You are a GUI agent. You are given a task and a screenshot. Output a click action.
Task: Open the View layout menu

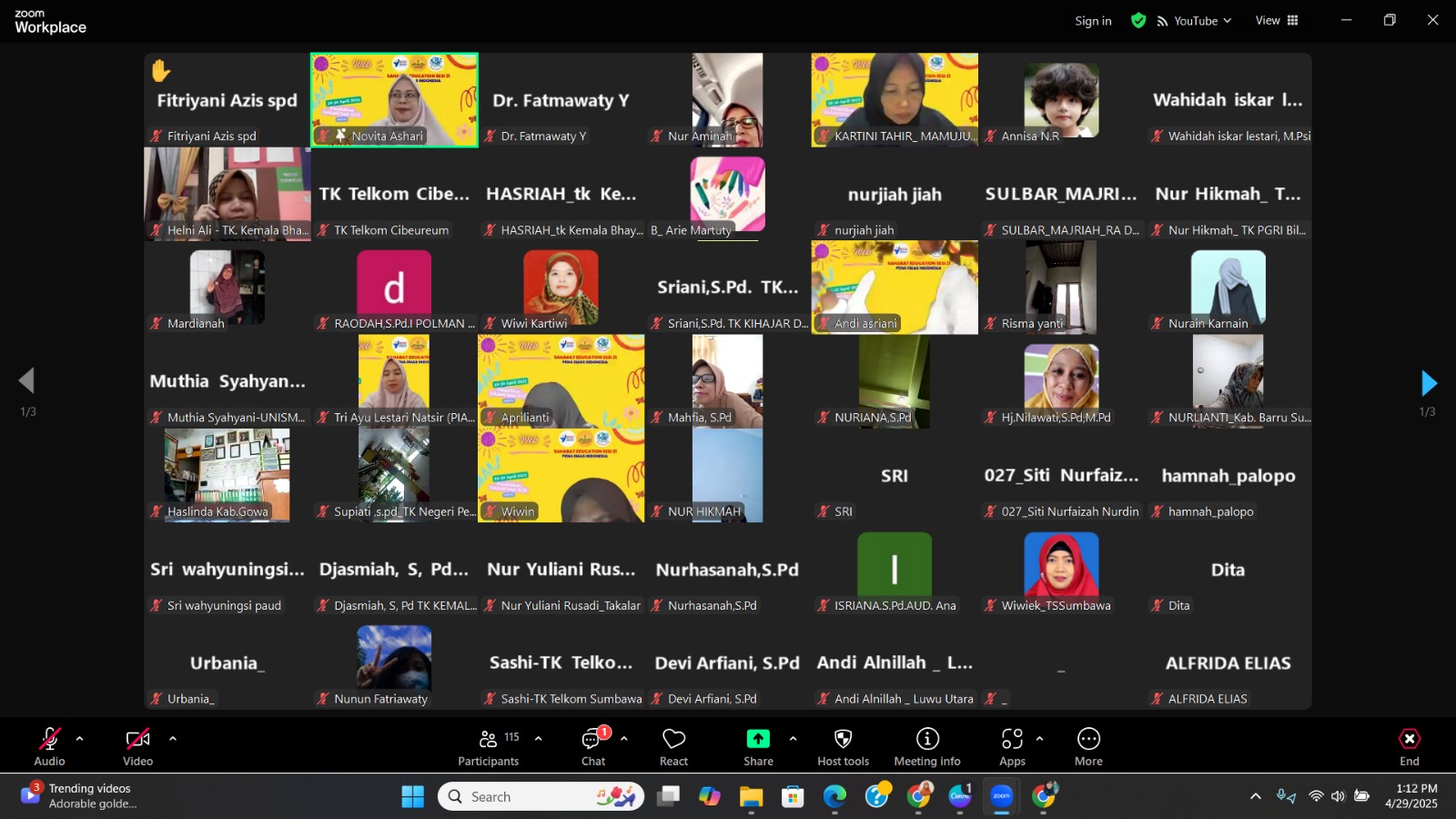tap(1277, 20)
